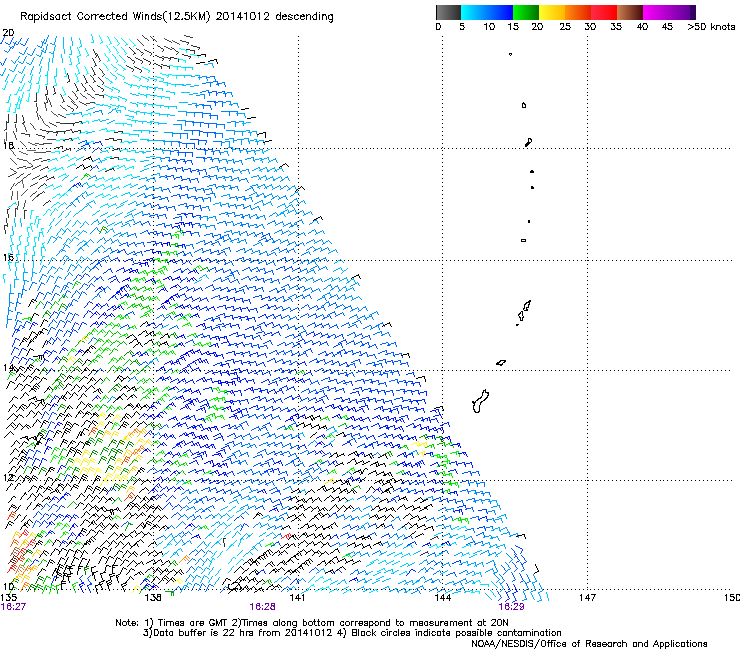Click the longitude label 141
Viewport: 740px width, 650px height.
[x=297, y=598]
